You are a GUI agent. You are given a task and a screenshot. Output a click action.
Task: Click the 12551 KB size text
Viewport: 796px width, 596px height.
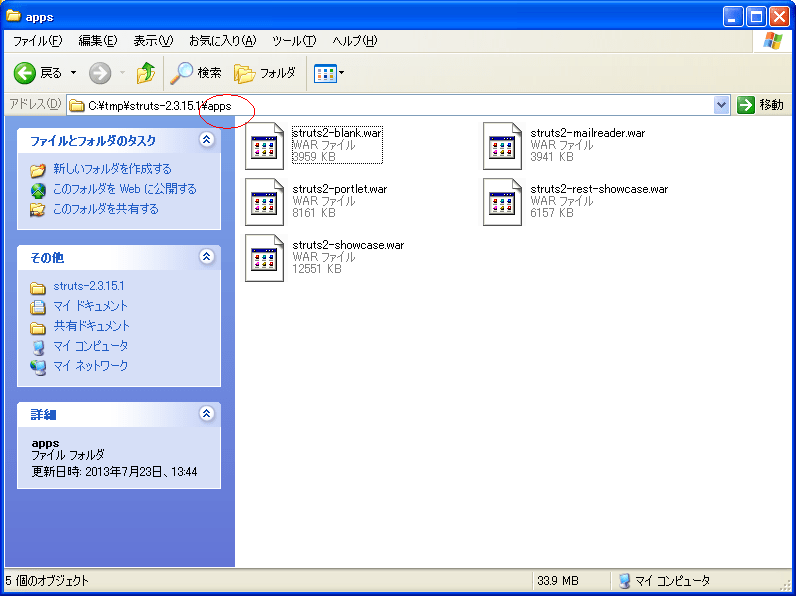pos(317,269)
